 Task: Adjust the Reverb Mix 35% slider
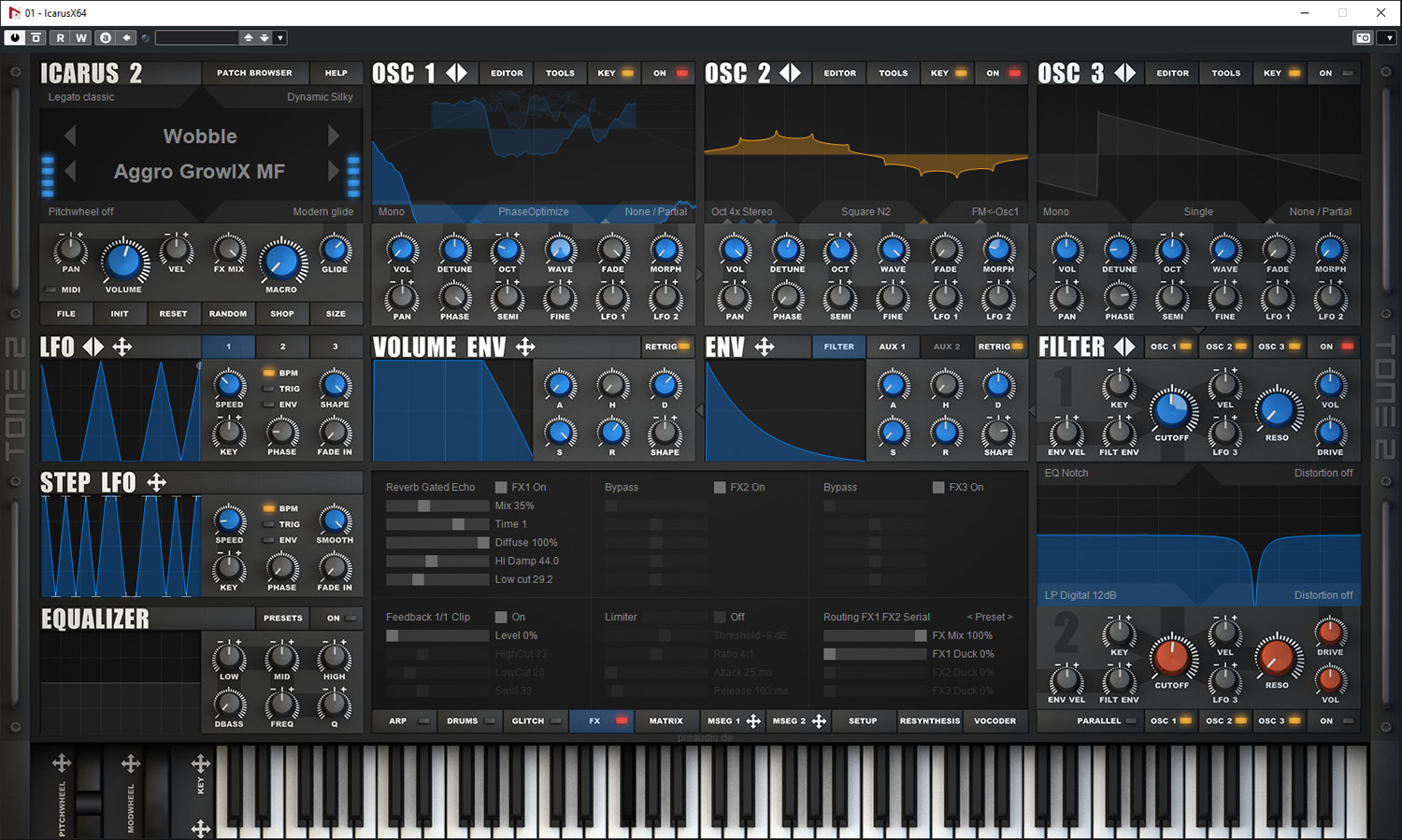pos(424,506)
